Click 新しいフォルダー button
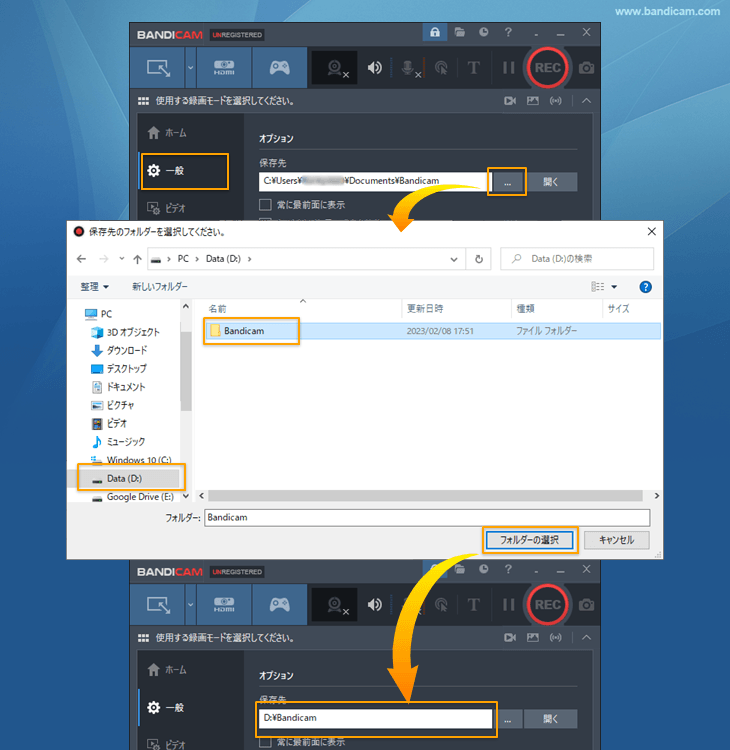This screenshot has height=750, width=730. pos(160,287)
